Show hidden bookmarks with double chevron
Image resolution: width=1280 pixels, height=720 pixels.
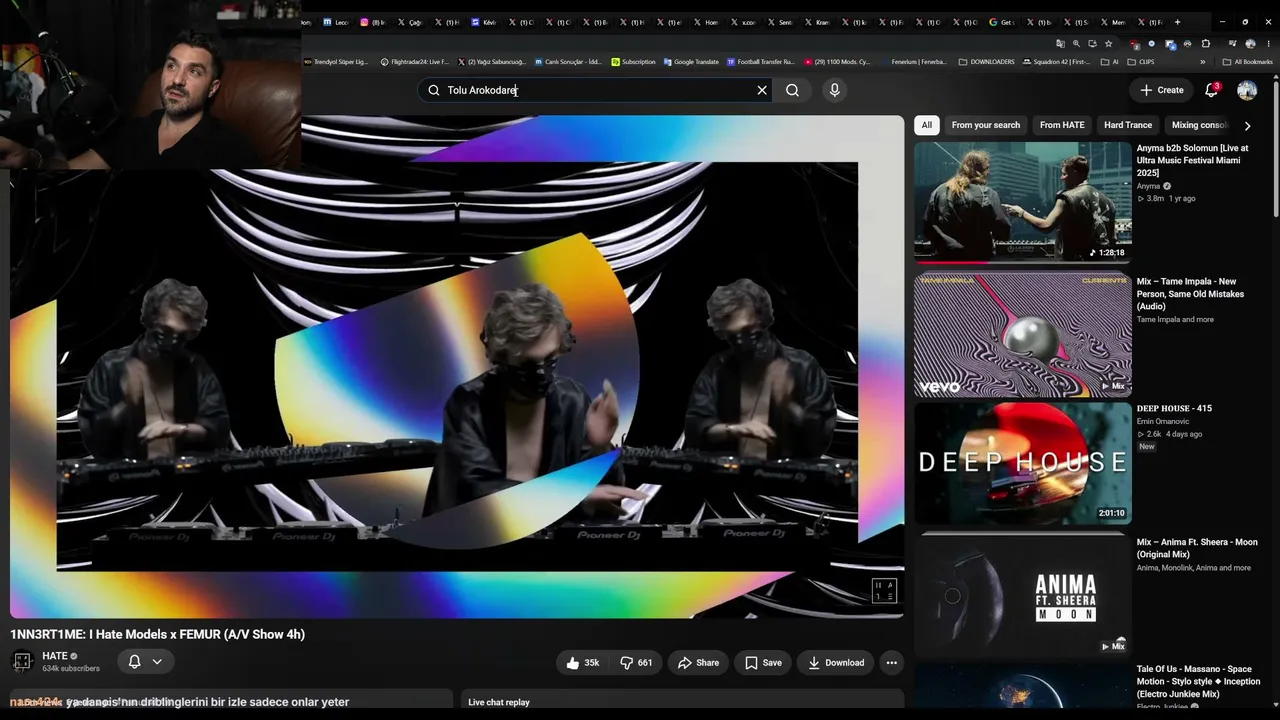1203,62
